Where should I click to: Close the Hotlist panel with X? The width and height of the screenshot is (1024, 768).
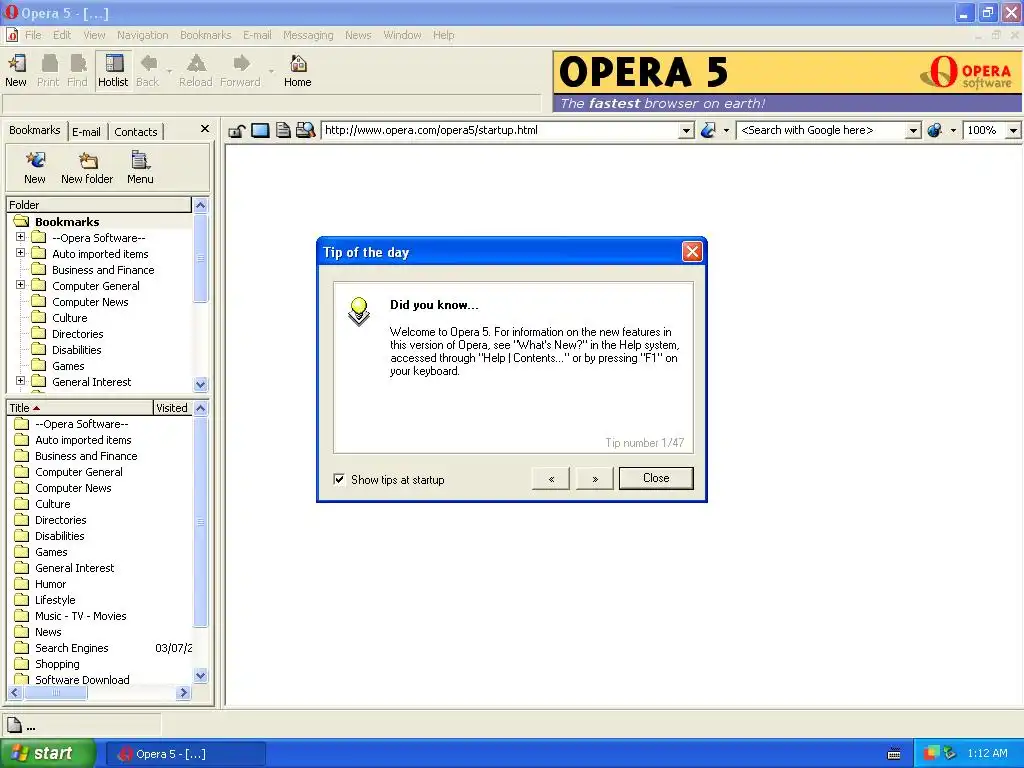(204, 129)
